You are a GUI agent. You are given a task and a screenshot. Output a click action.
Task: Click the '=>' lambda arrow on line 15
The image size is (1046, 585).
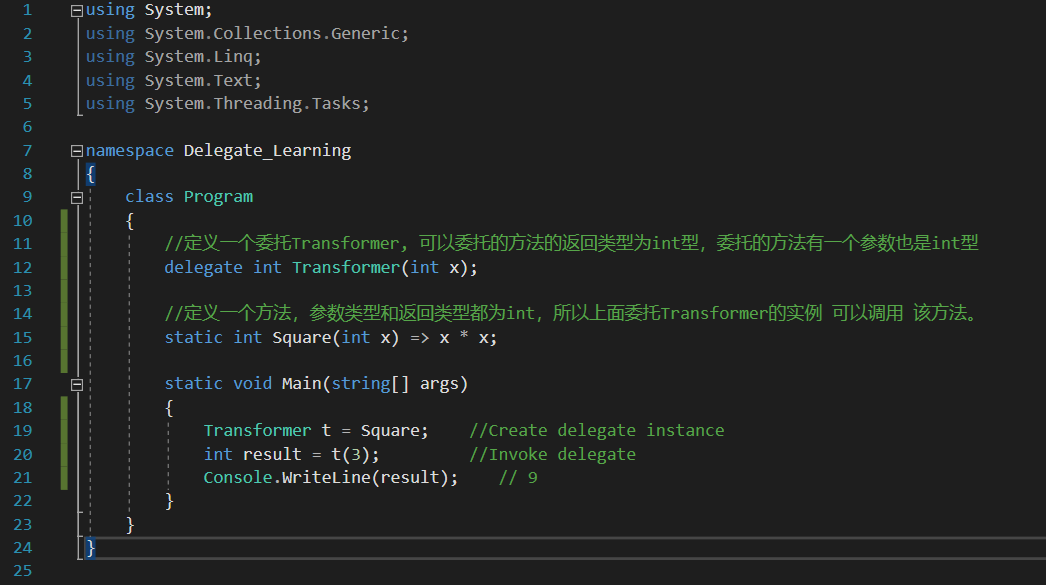pyautogui.click(x=420, y=338)
